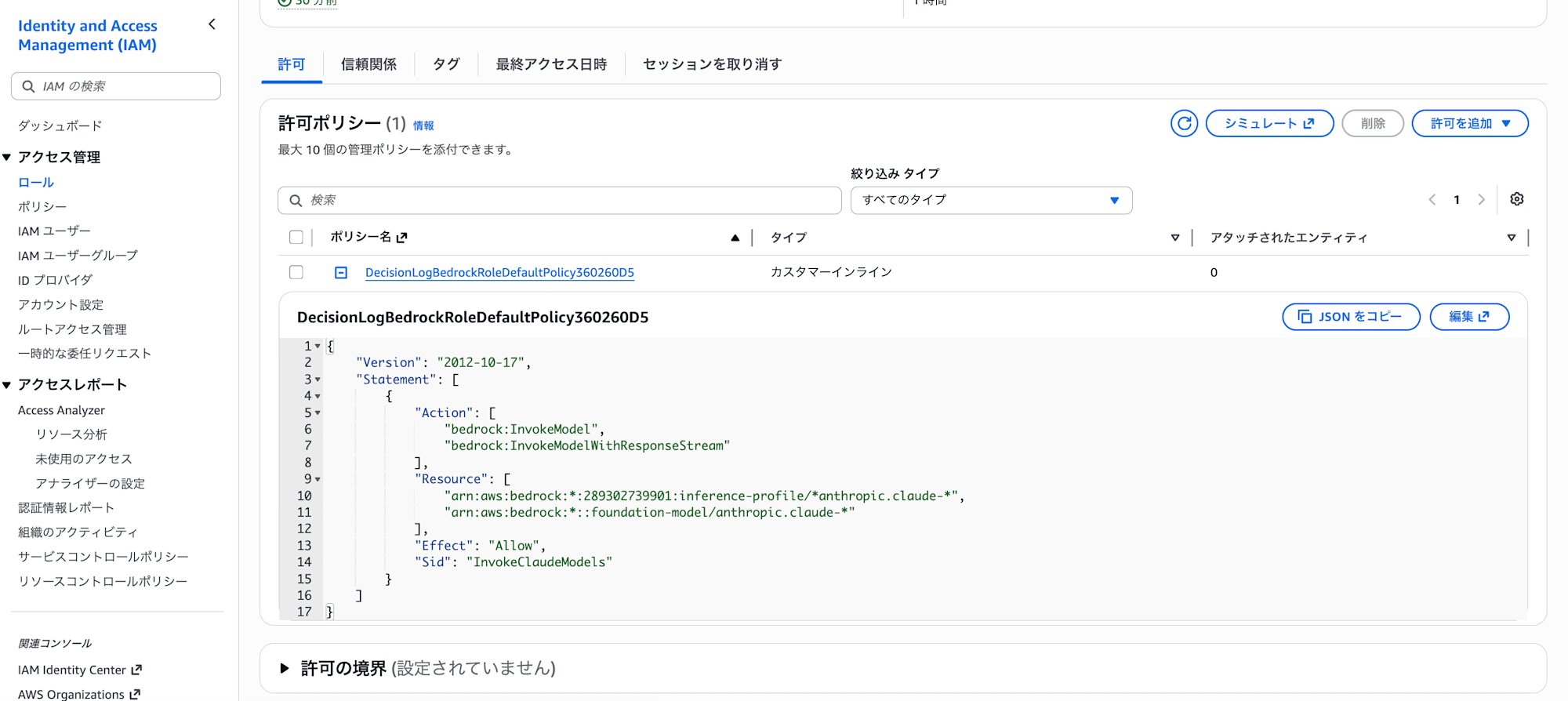Fold the Resource array at line 9
Viewport: 1568px width, 701px height.
click(x=318, y=479)
